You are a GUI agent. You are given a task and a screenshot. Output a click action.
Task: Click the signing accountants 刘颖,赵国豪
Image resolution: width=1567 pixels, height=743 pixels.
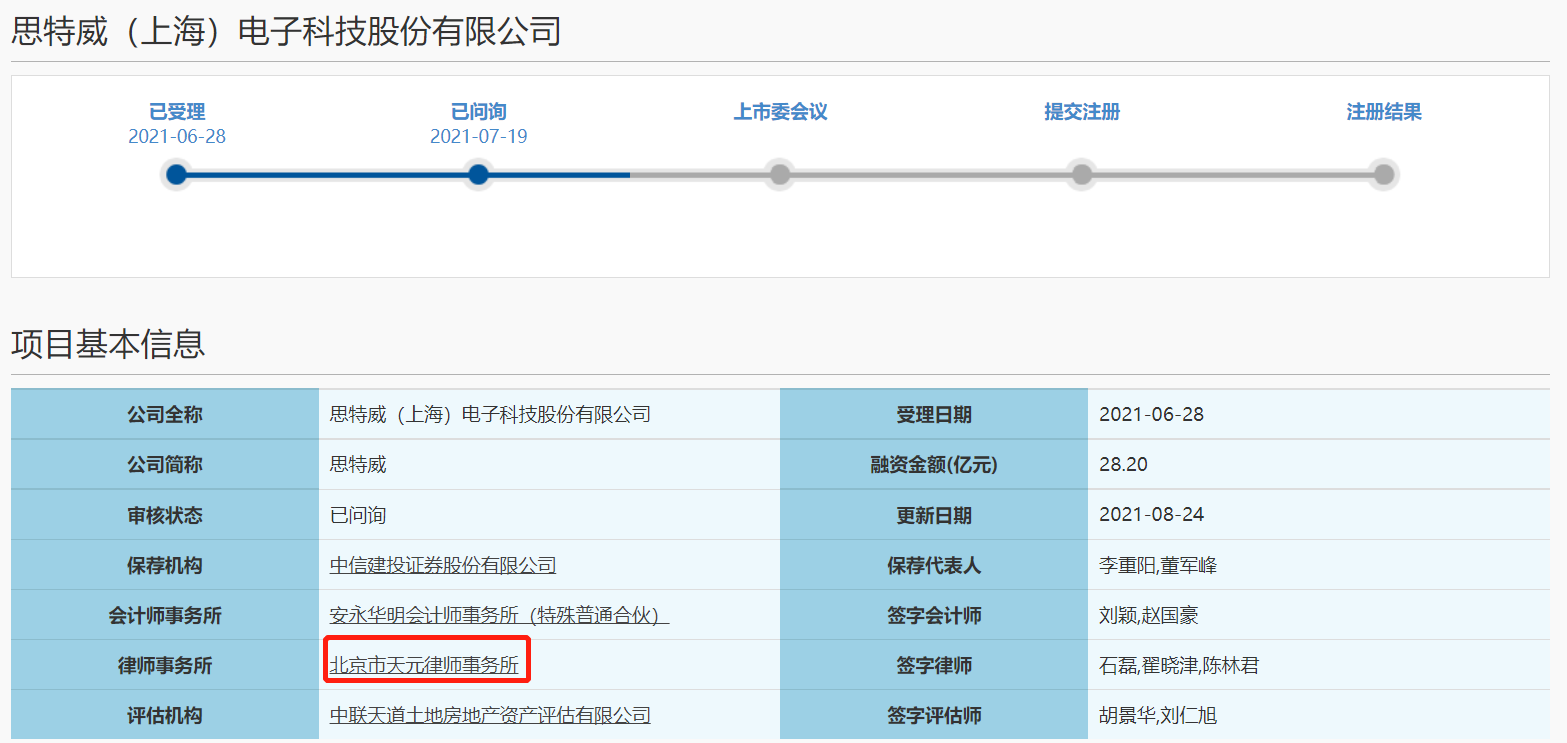pos(1149,616)
